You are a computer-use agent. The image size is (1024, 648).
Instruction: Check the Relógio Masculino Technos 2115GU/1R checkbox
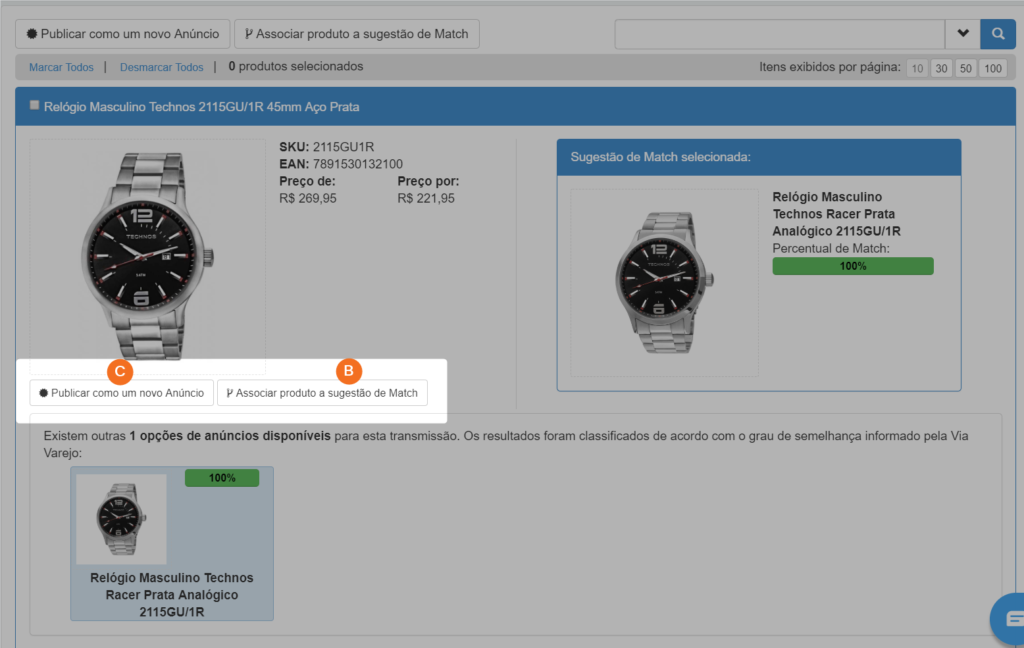pos(35,105)
